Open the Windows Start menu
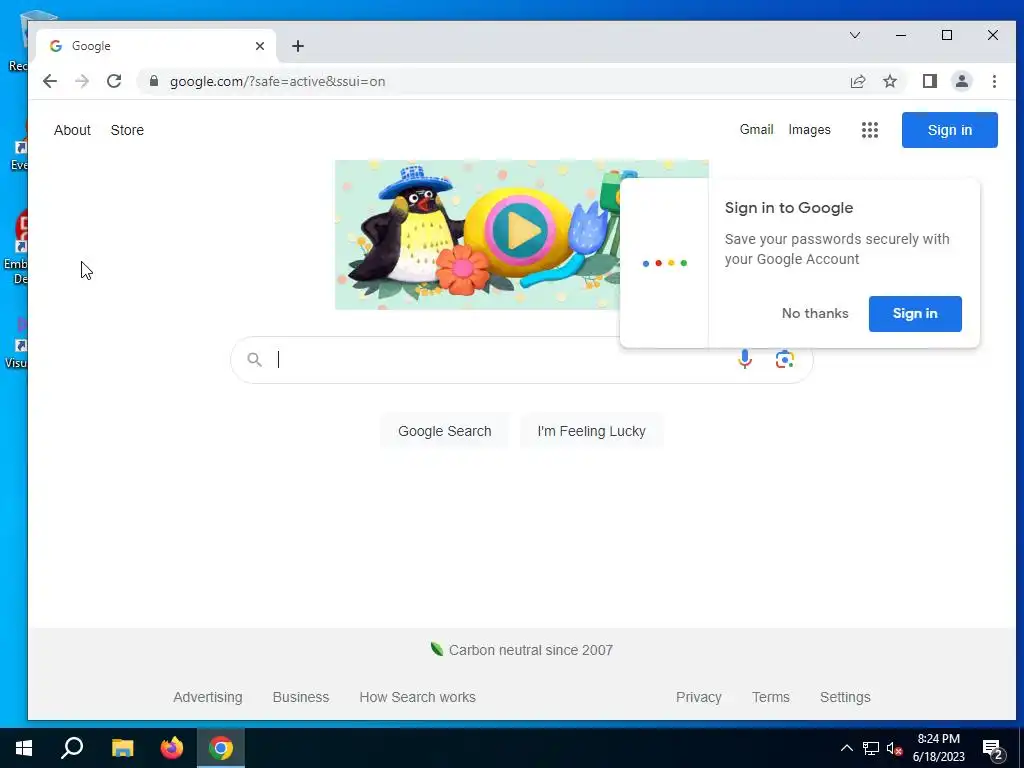 [24, 748]
